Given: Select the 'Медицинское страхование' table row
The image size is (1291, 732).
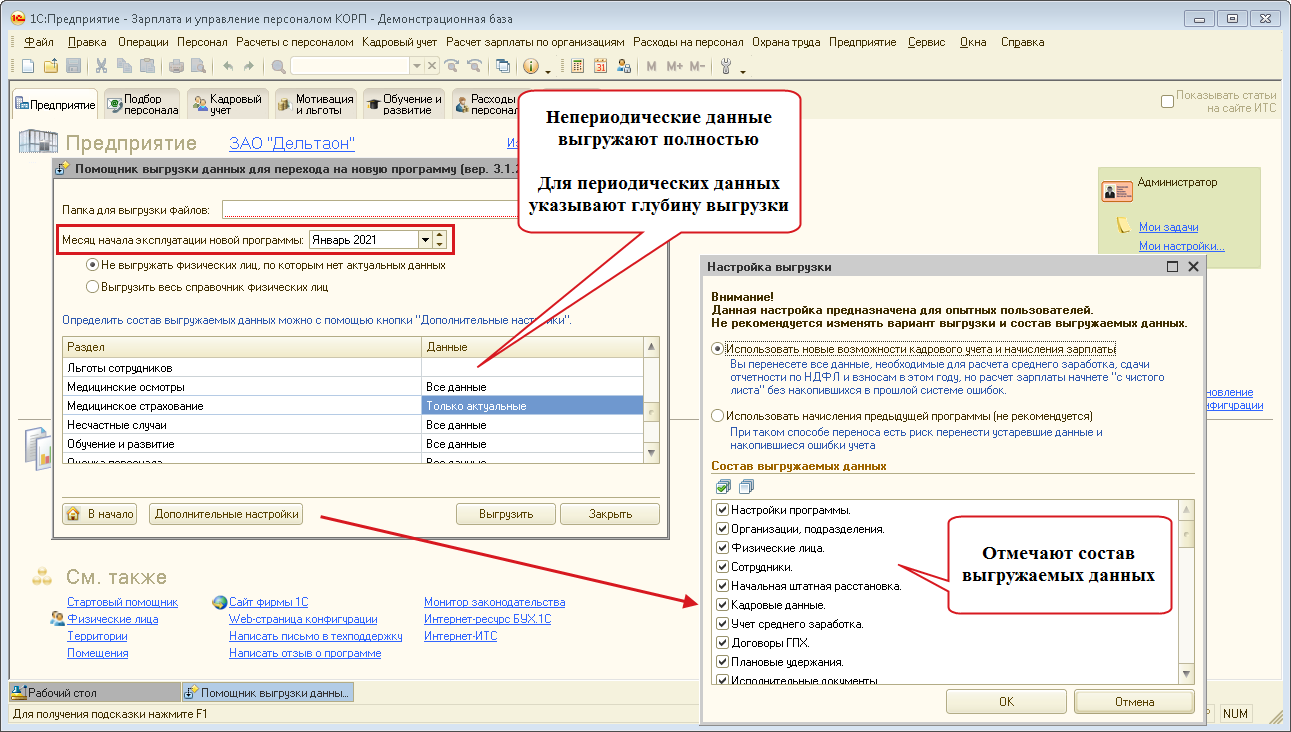Looking at the screenshot, I should coord(352,406).
